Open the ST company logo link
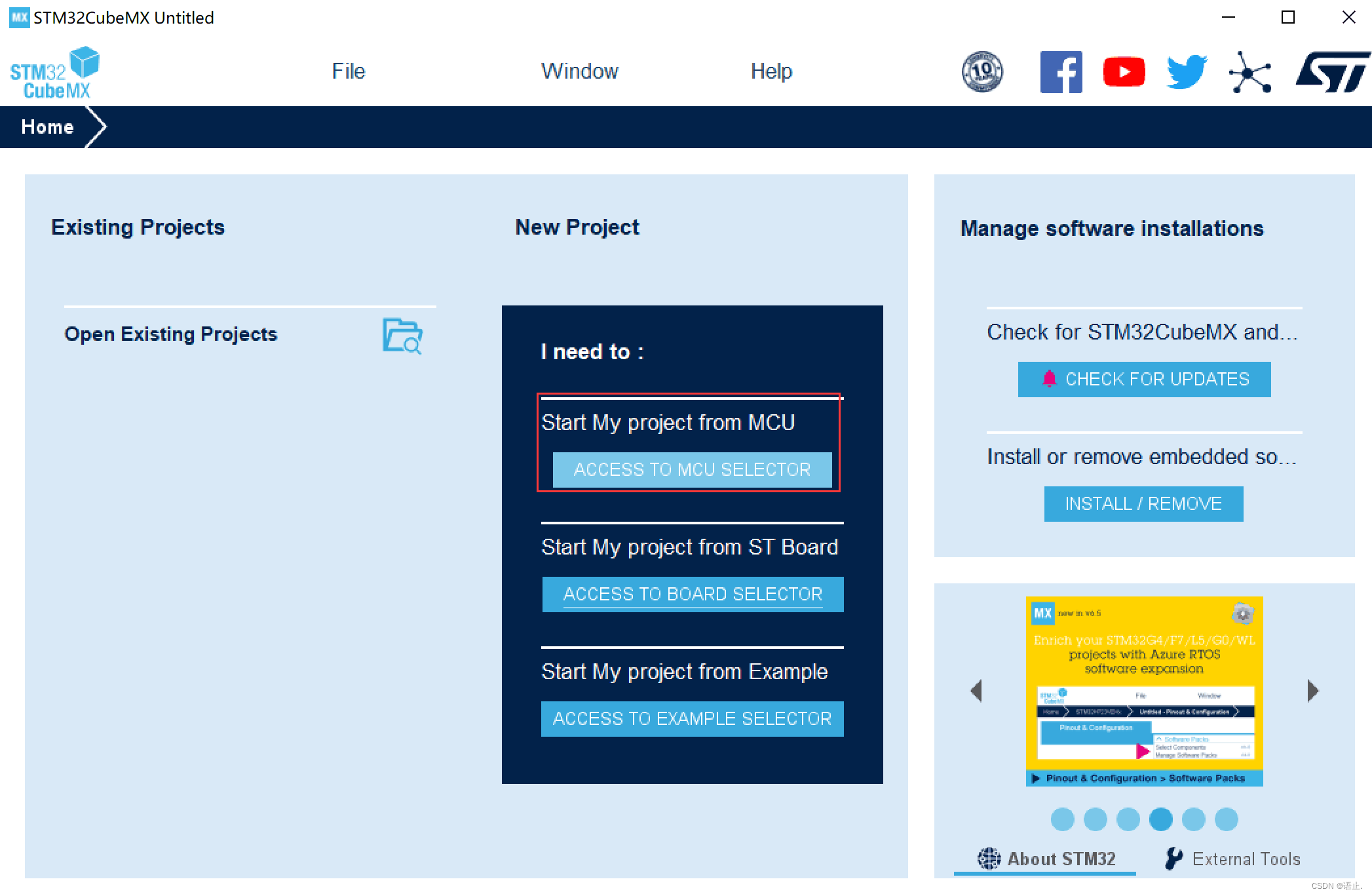Viewport: 1372px width, 896px height. coord(1333,72)
